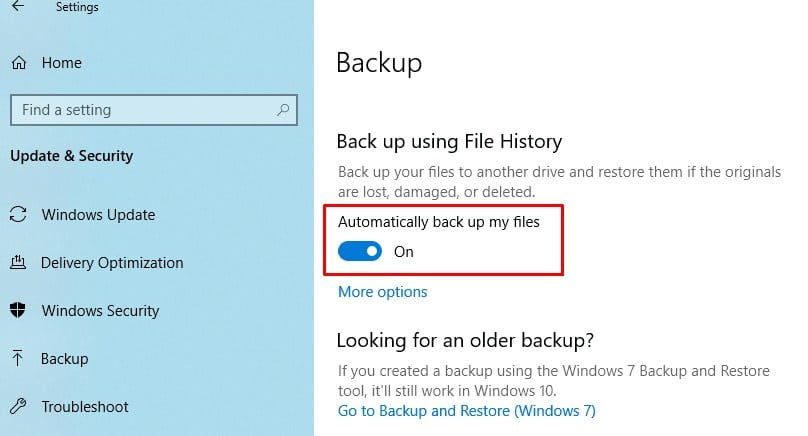Focus the Find a setting field
This screenshot has width=808, height=436.
(x=154, y=109)
